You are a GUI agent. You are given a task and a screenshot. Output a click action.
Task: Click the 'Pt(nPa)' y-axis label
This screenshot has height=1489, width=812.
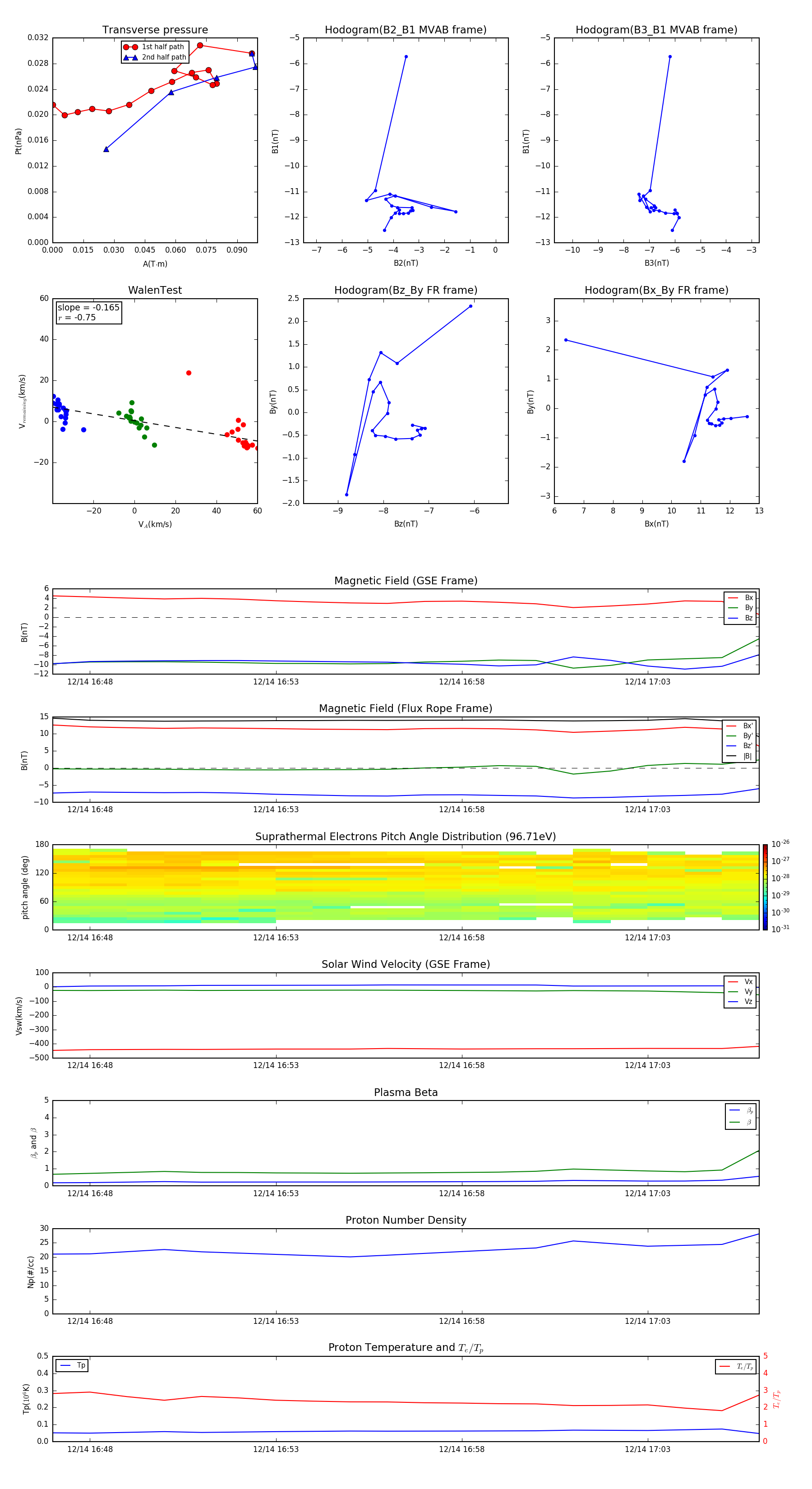point(18,141)
